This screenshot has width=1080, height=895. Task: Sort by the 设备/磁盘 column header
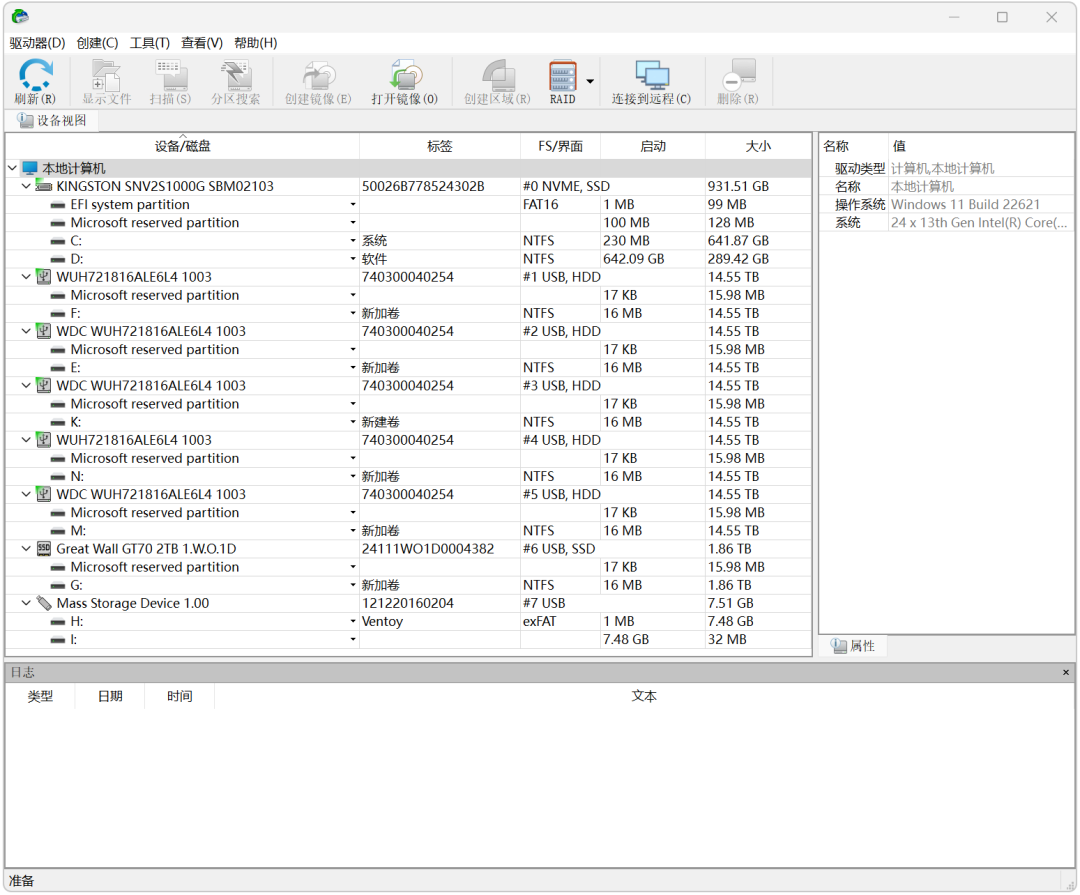[x=183, y=146]
